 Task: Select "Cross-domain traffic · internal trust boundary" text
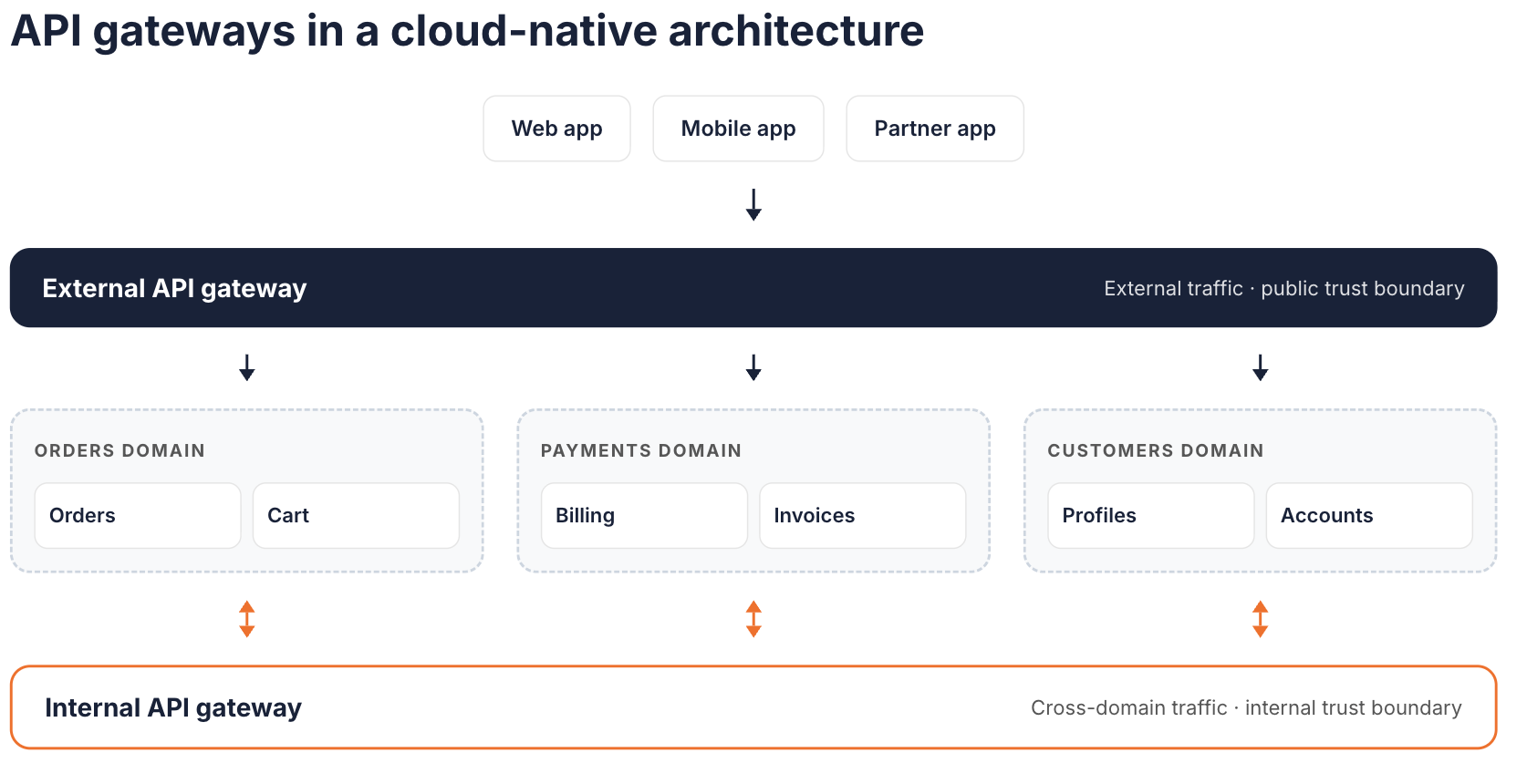1246,707
